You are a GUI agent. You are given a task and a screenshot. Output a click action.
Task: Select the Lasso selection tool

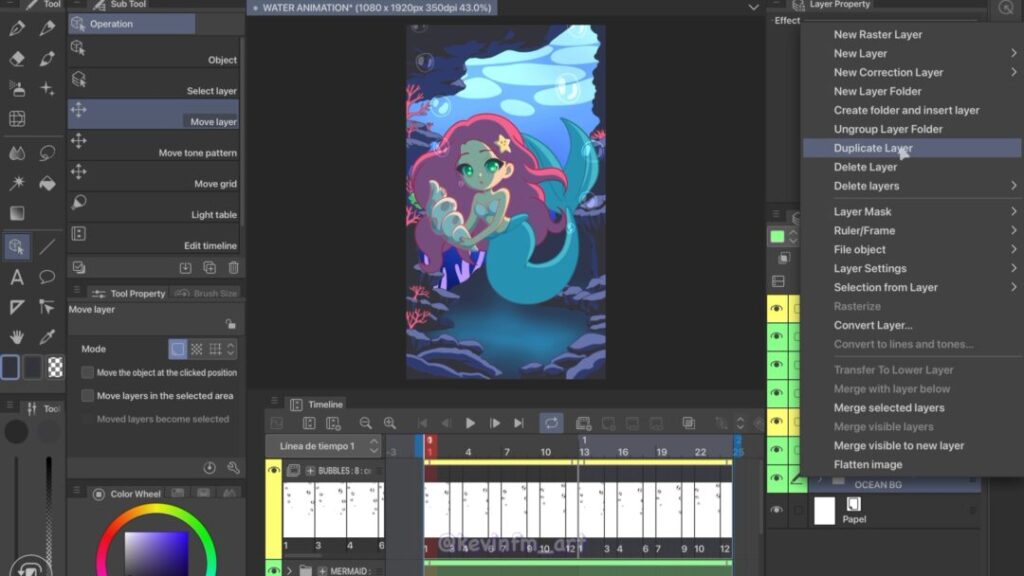coord(47,153)
